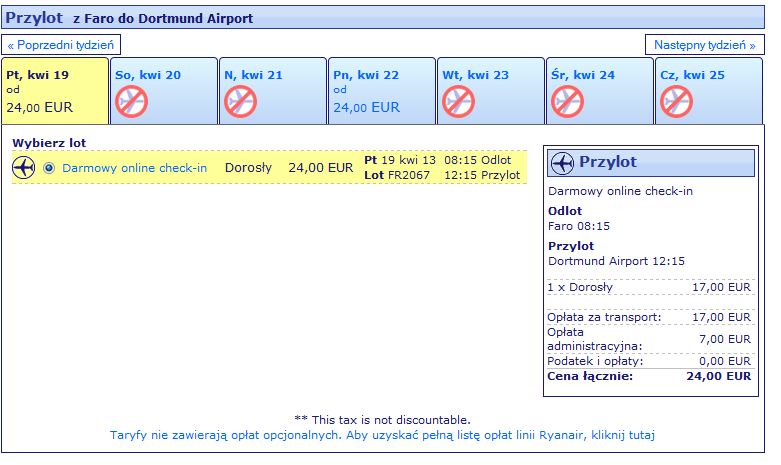Click 24,00 EUR fare in flight row
This screenshot has width=781, height=465.
pyautogui.click(x=321, y=168)
